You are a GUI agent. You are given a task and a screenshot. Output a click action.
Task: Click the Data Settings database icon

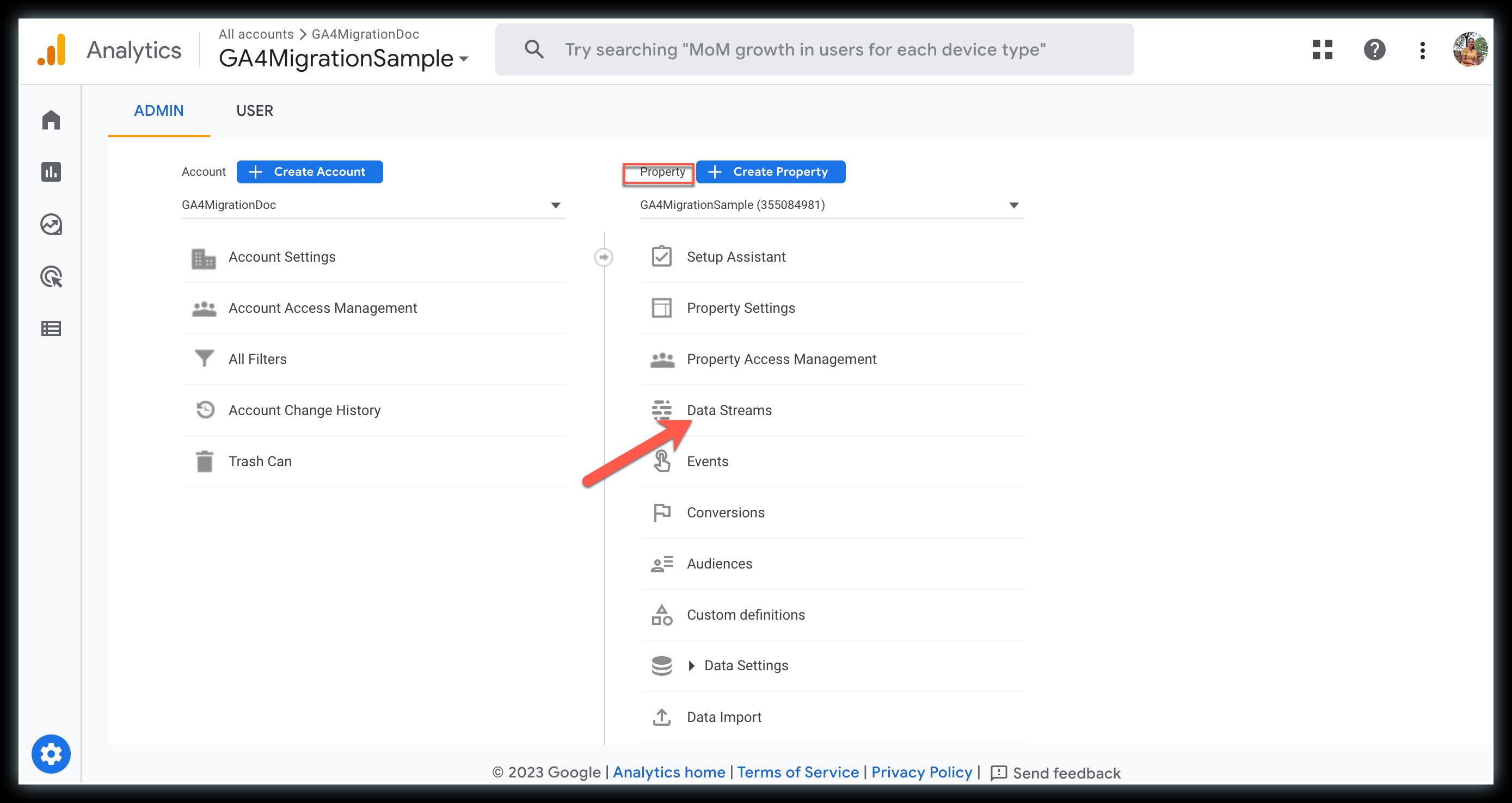(x=661, y=666)
